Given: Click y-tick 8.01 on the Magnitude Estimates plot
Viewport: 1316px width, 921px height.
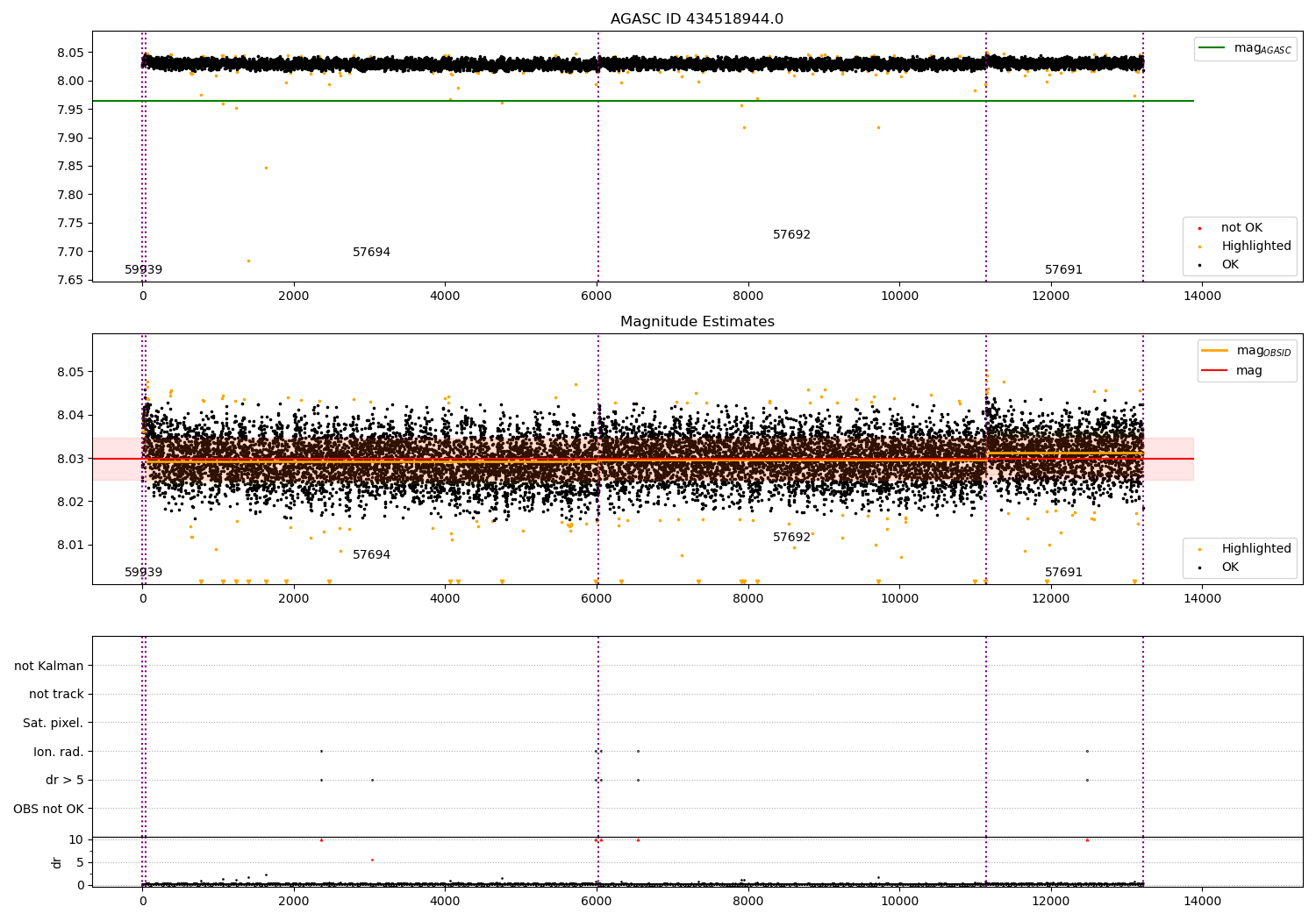Looking at the screenshot, I should point(68,546).
